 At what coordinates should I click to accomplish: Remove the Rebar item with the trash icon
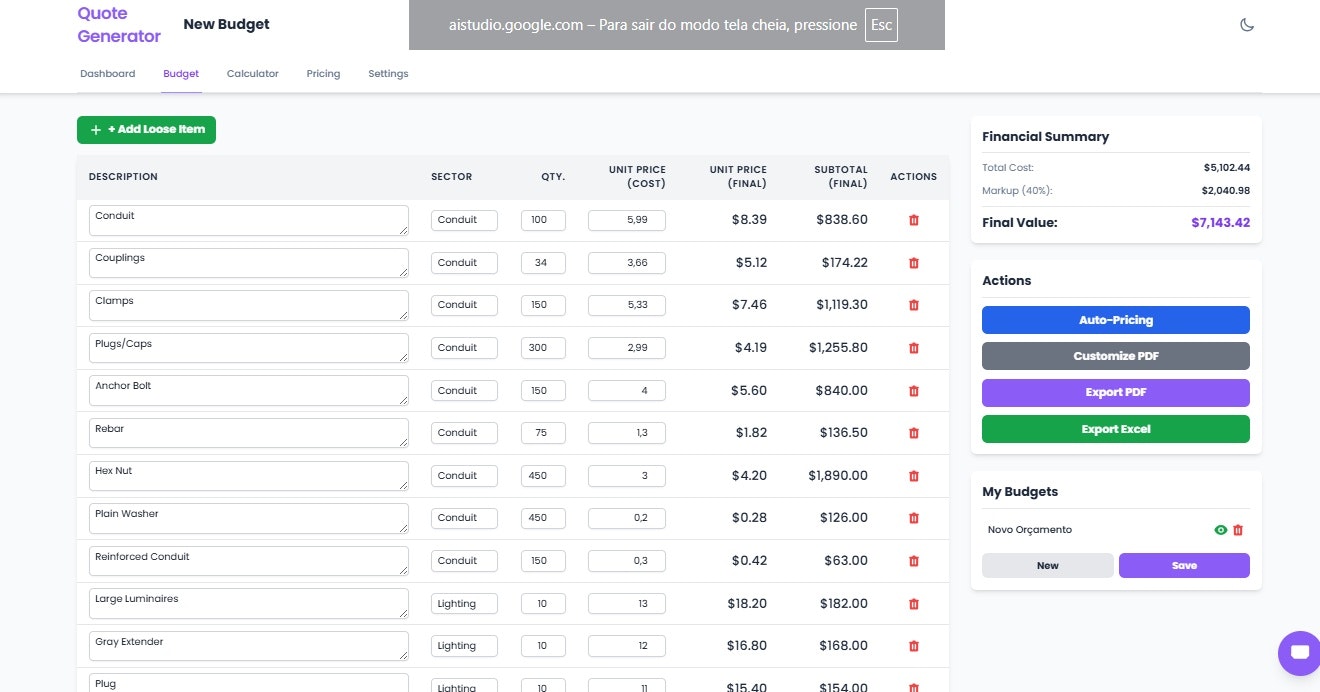[913, 433]
